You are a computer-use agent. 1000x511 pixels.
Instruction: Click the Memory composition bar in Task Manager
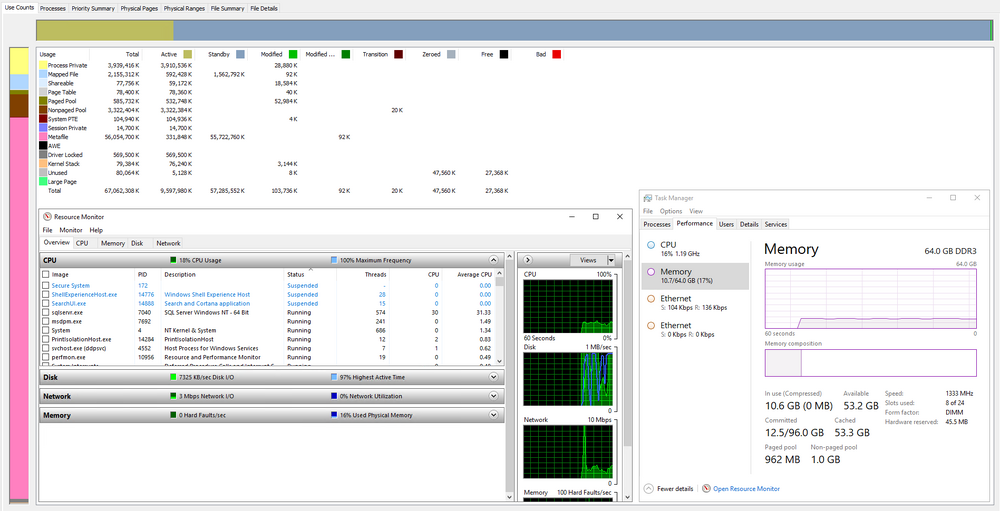871,363
